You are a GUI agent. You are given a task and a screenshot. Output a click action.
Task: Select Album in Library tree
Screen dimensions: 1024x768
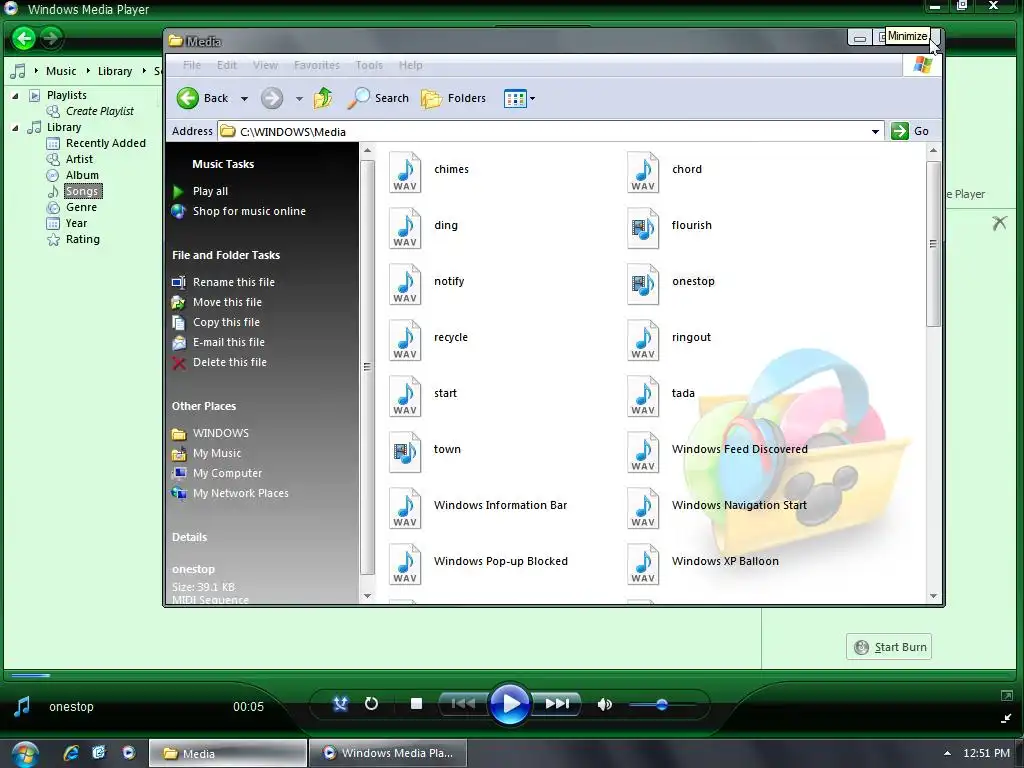coord(72,176)
